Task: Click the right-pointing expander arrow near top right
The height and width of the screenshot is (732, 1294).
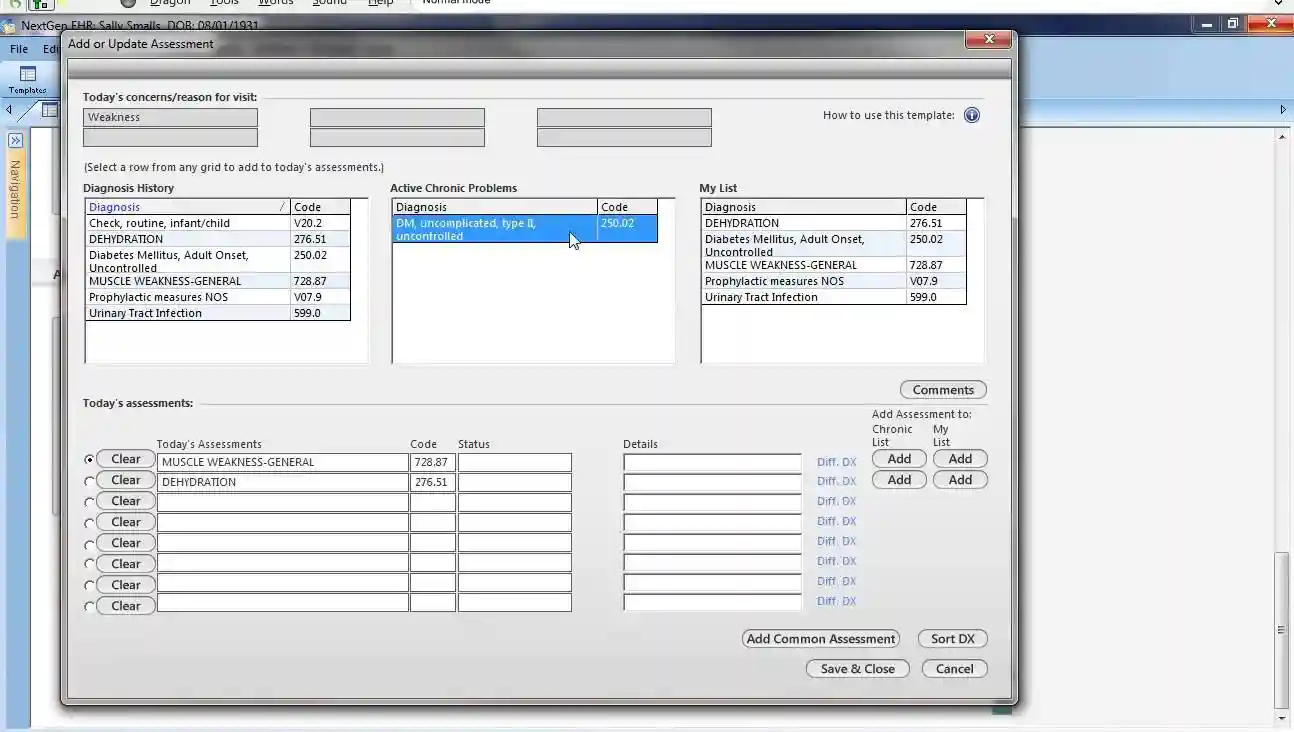Action: click(x=1284, y=111)
